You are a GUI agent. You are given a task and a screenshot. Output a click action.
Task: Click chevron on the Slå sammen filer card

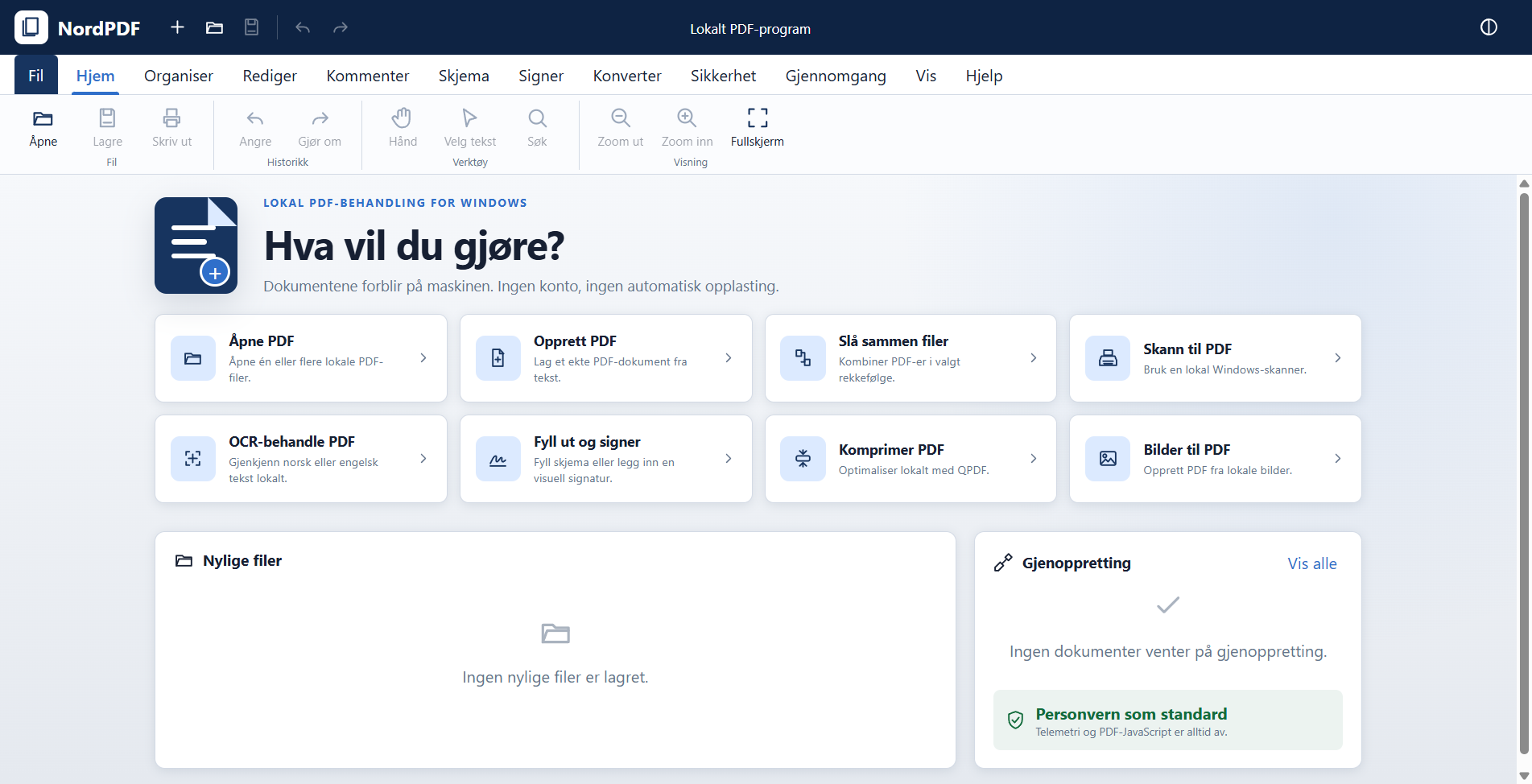pos(1034,357)
